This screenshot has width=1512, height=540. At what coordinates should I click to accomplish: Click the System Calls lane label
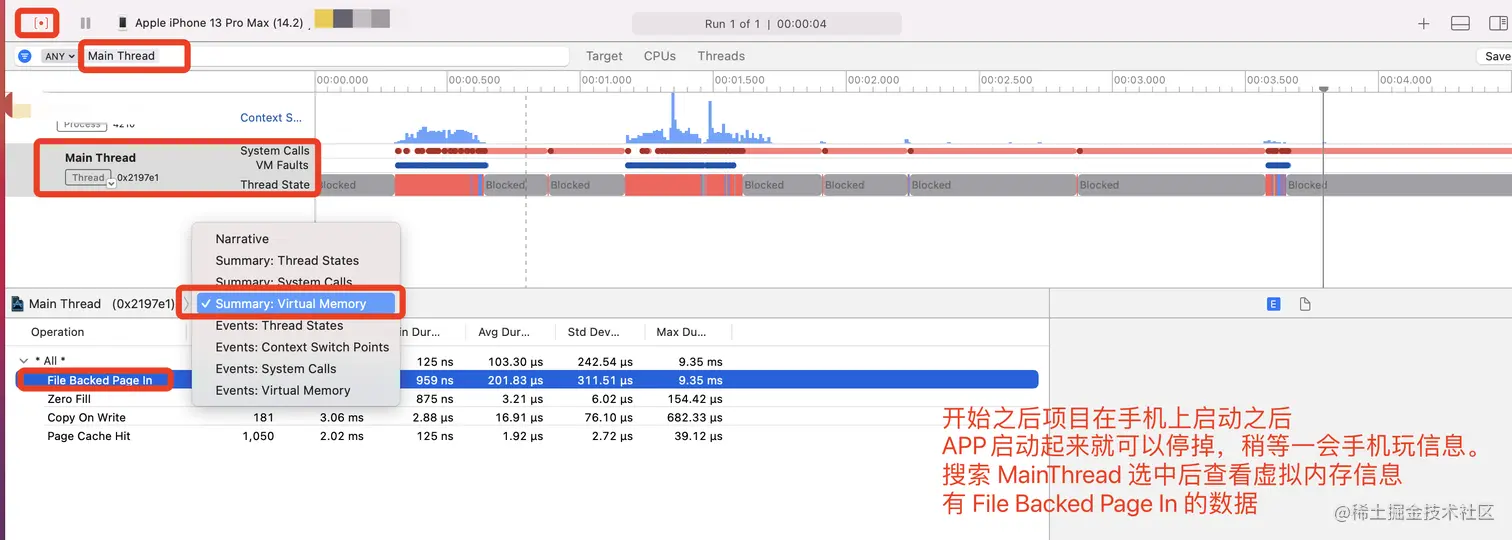[x=274, y=151]
